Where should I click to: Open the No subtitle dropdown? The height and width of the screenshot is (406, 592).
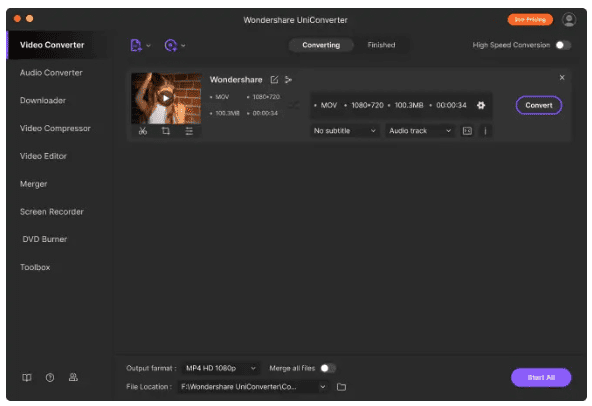click(344, 131)
